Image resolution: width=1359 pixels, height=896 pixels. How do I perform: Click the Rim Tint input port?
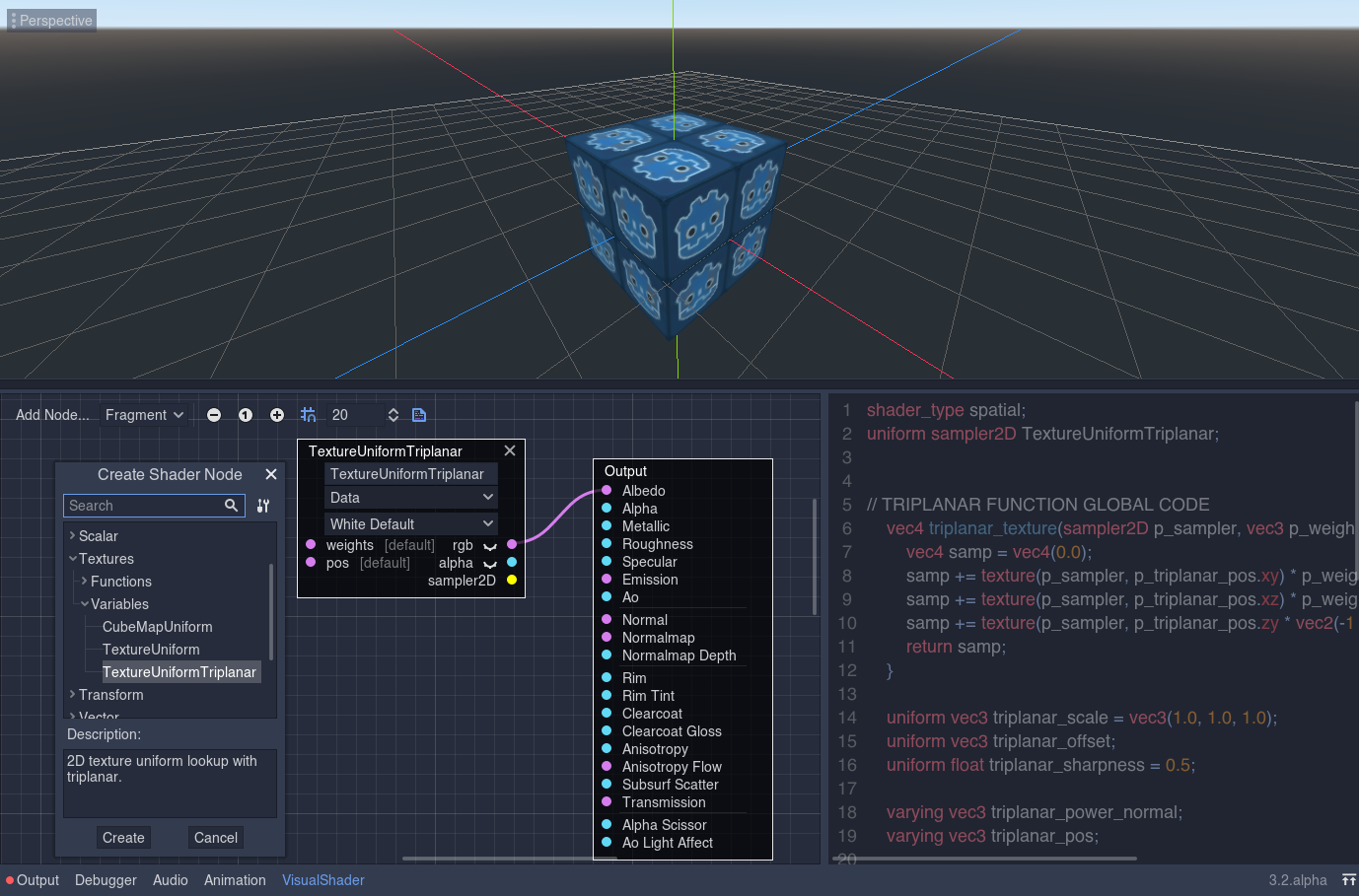[607, 695]
